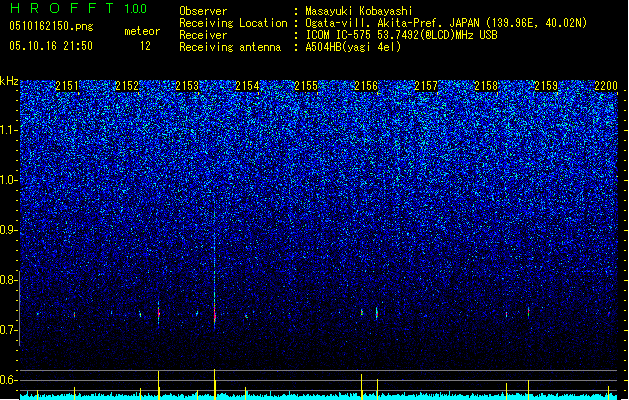The width and height of the screenshot is (629, 400).
Task: Click the 2151 time marker
Action: [x=67, y=86]
